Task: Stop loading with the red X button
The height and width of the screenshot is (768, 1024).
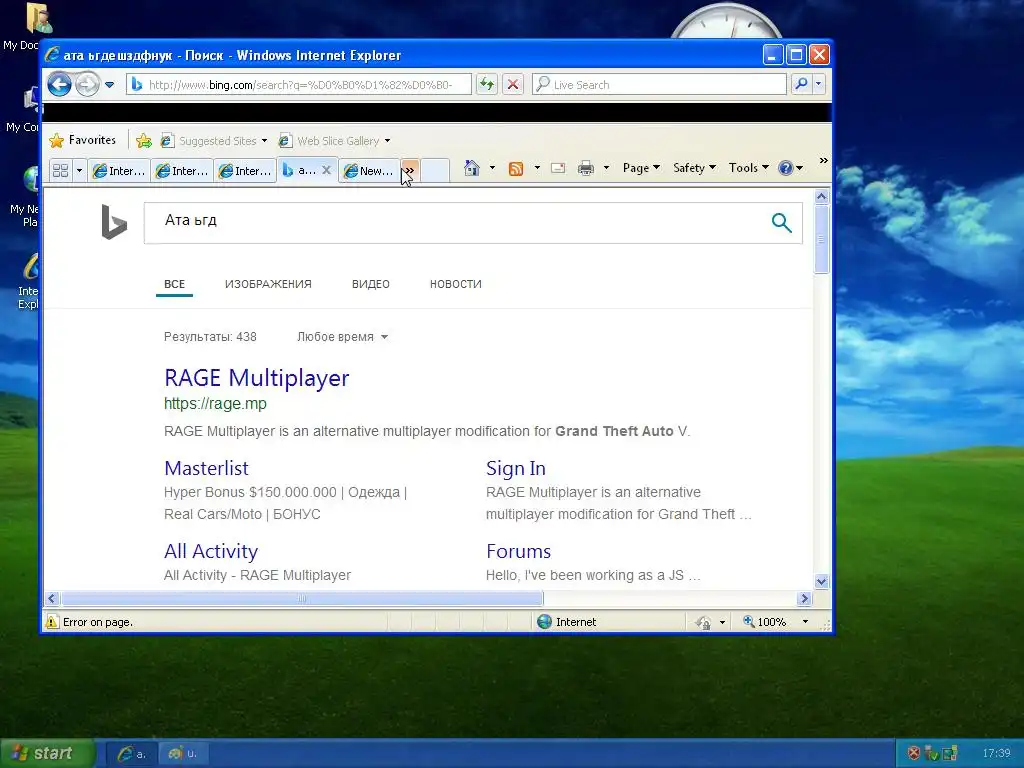Action: click(513, 84)
